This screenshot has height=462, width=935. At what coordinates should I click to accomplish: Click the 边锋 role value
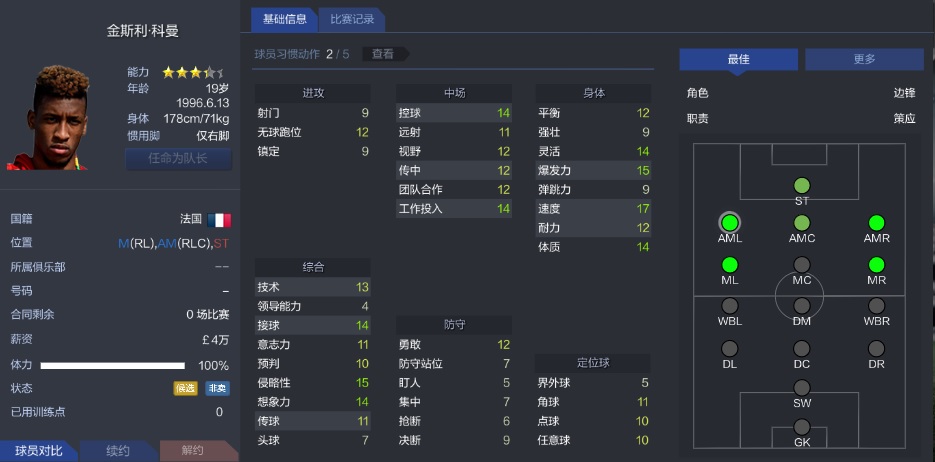(904, 93)
